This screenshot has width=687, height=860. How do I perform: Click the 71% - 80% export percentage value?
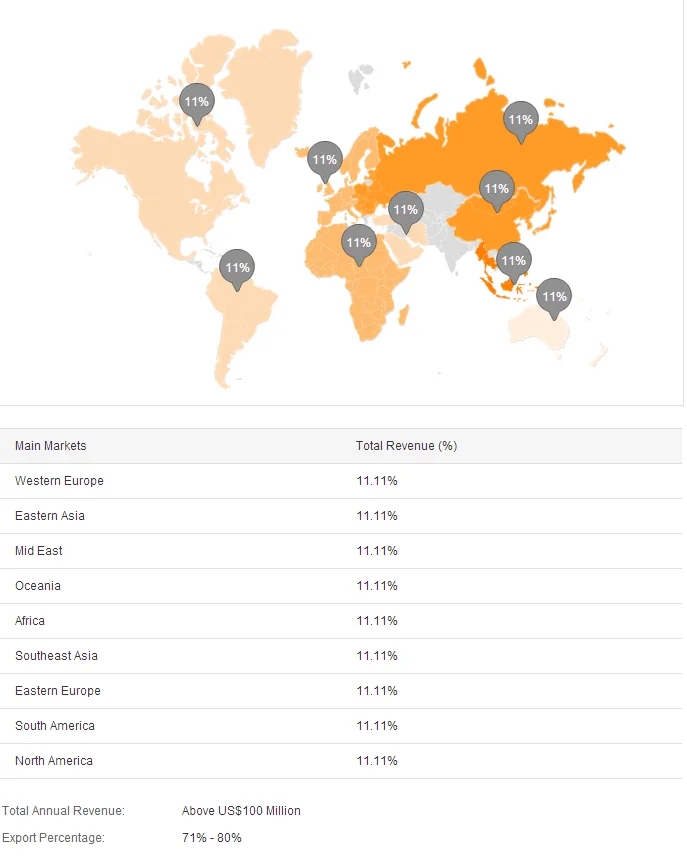[x=212, y=838]
